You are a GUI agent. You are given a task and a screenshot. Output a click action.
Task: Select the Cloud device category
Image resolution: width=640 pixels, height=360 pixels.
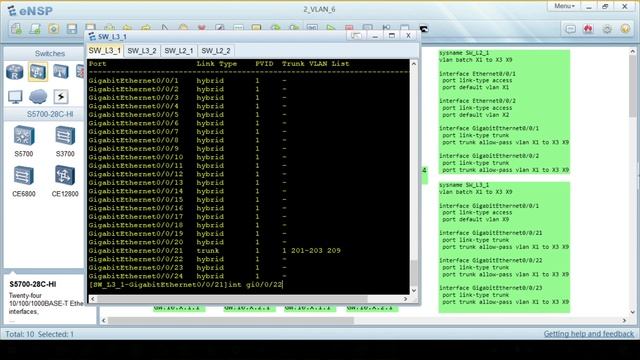click(x=38, y=97)
